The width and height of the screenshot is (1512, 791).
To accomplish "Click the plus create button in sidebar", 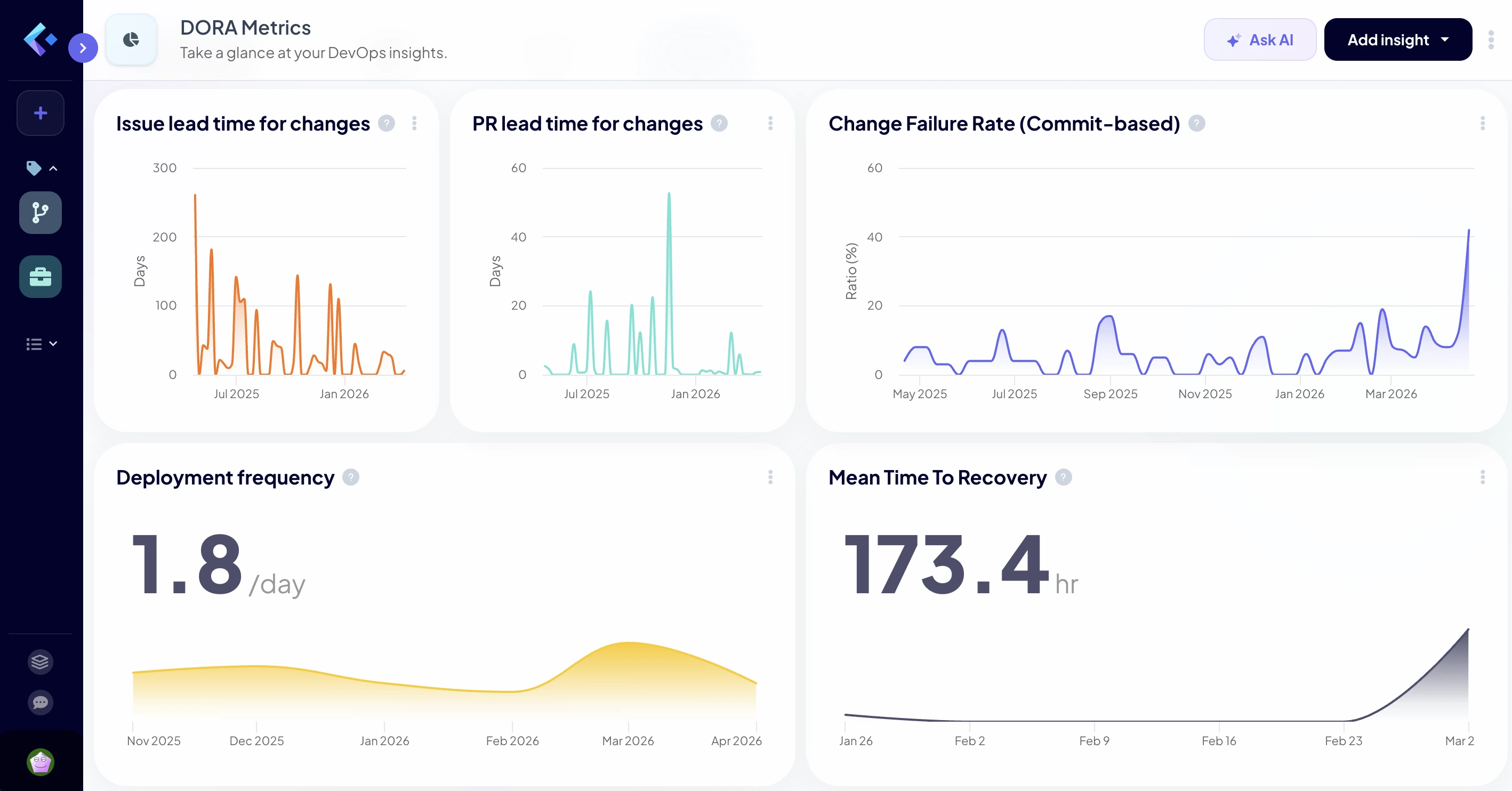I will pos(41,112).
